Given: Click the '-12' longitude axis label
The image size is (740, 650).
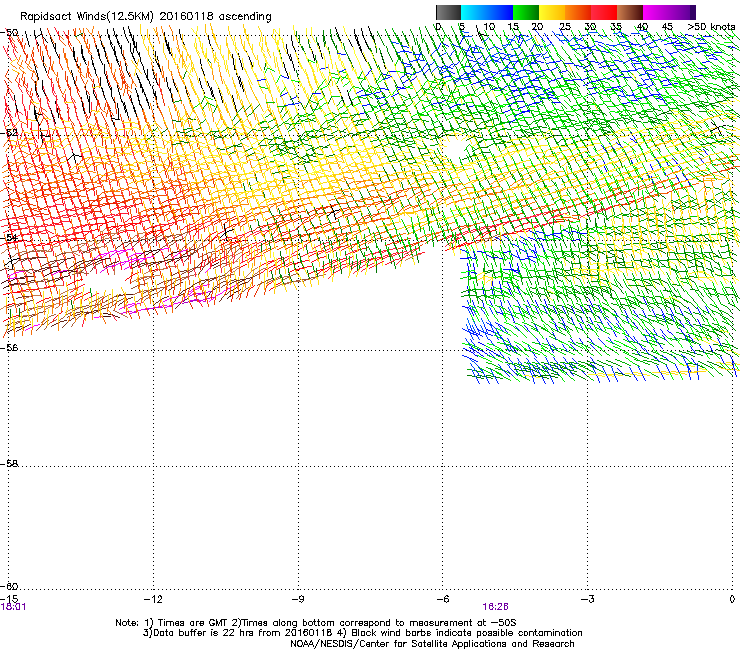Looking at the screenshot, I should [153, 599].
